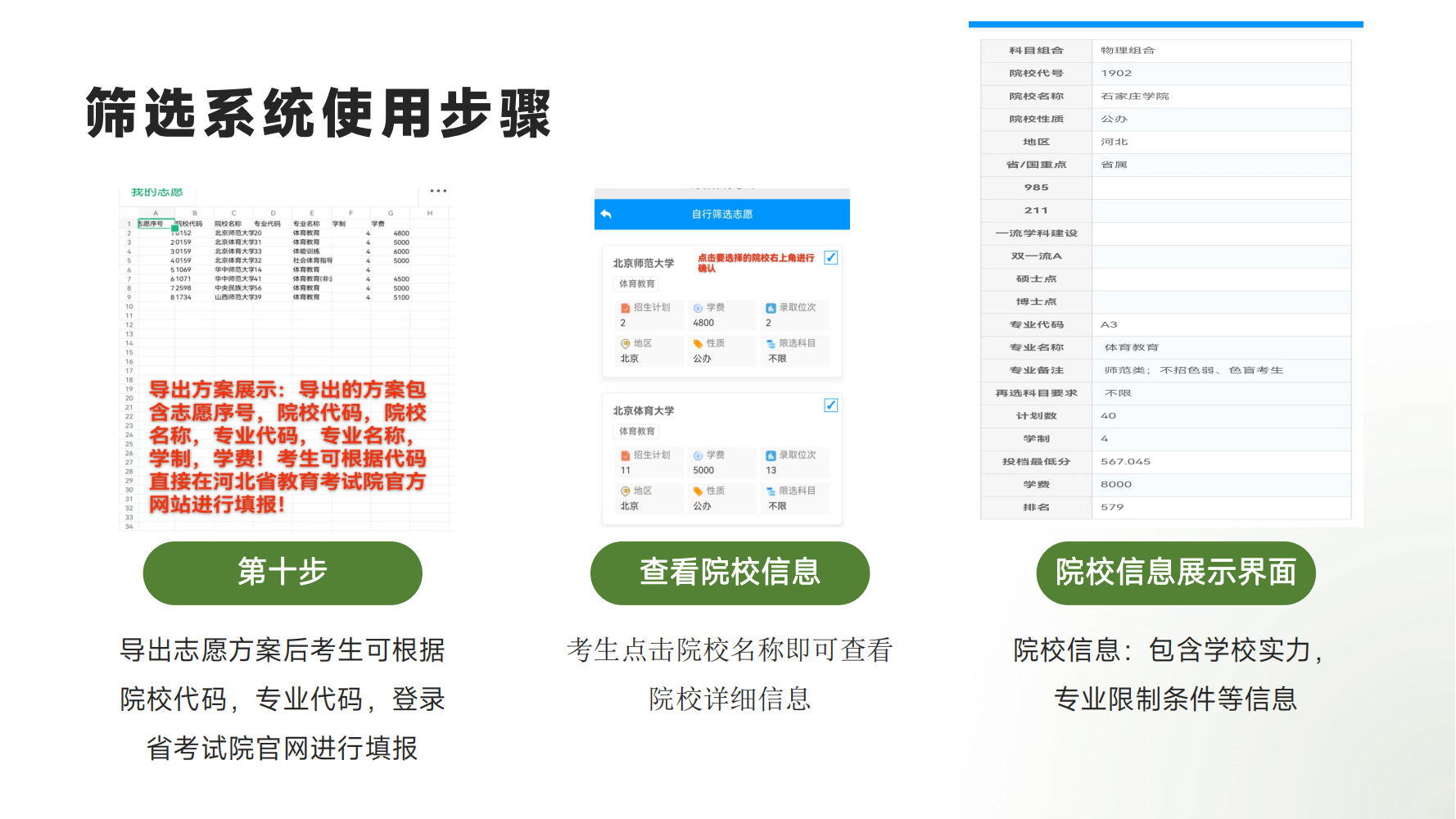Click 录取位次 icon in 北京师范大学 card

[x=771, y=308]
